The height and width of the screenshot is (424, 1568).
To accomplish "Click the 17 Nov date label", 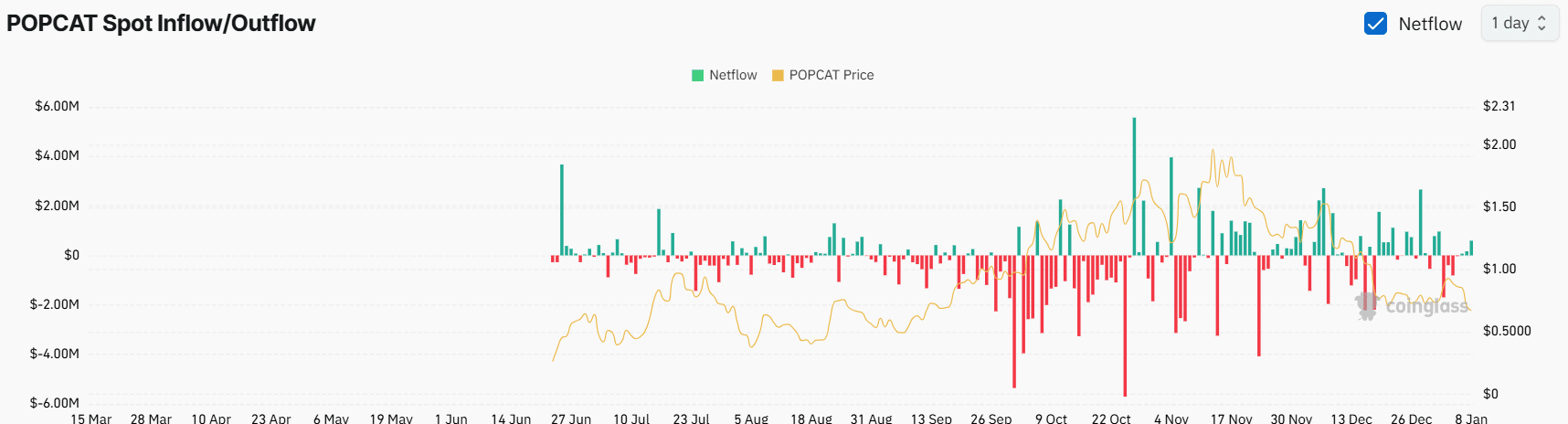I will (1231, 418).
